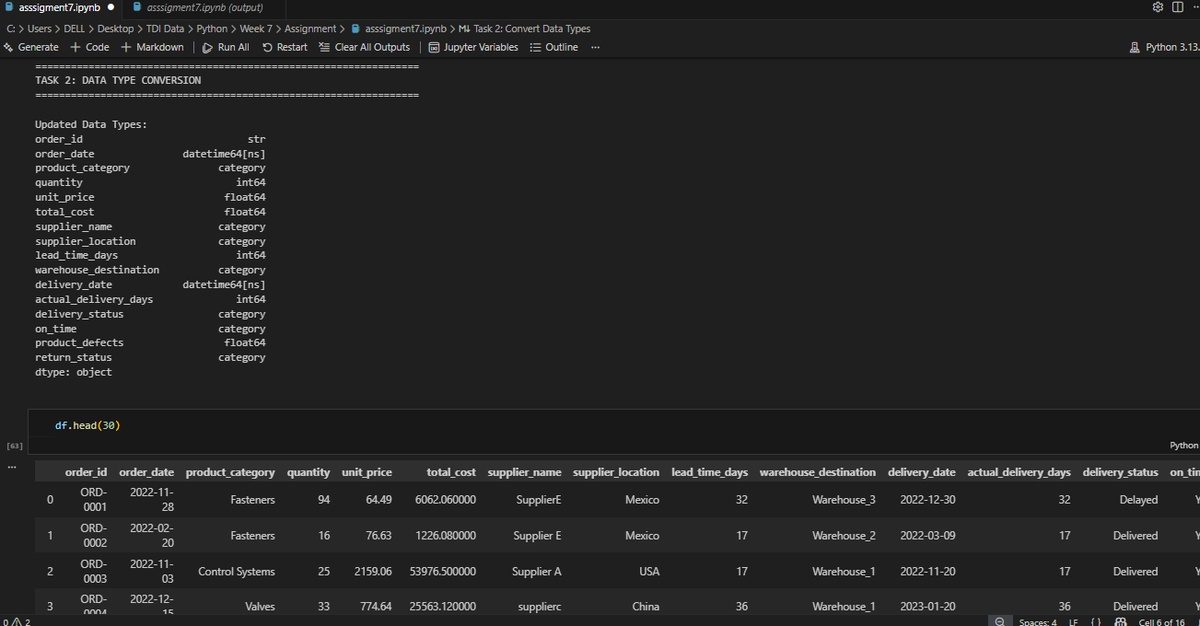Click the '2022-03-09' delivery date cell

pos(927,536)
